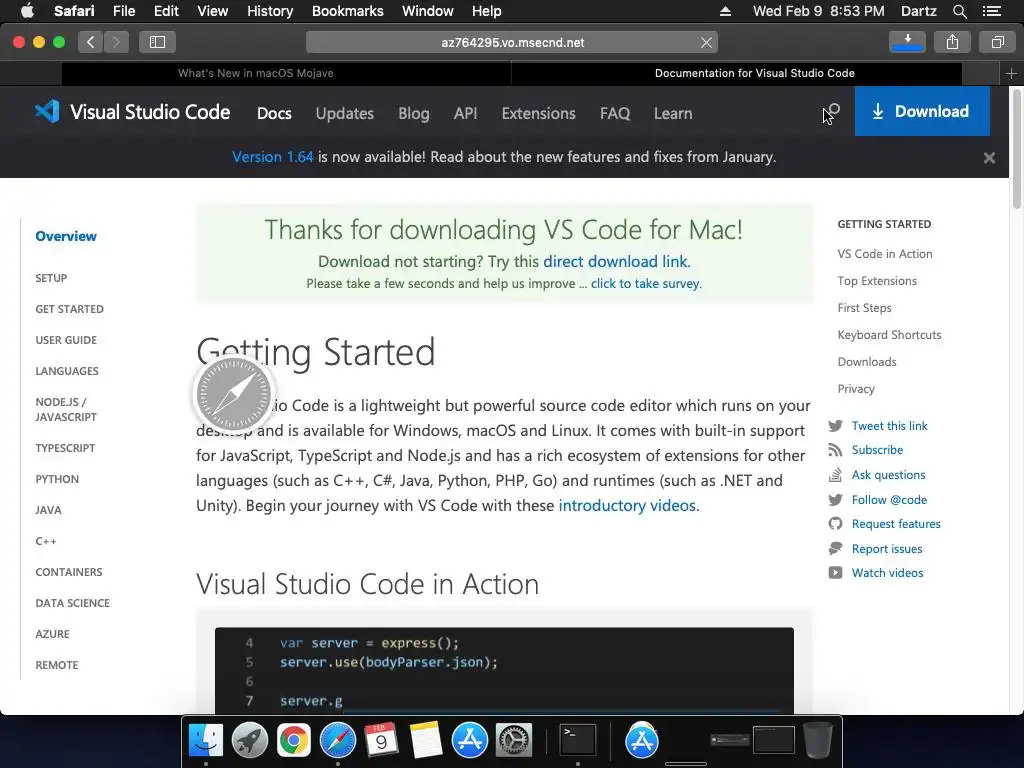Click the Twitter icon beside Tweet this link

(835, 426)
